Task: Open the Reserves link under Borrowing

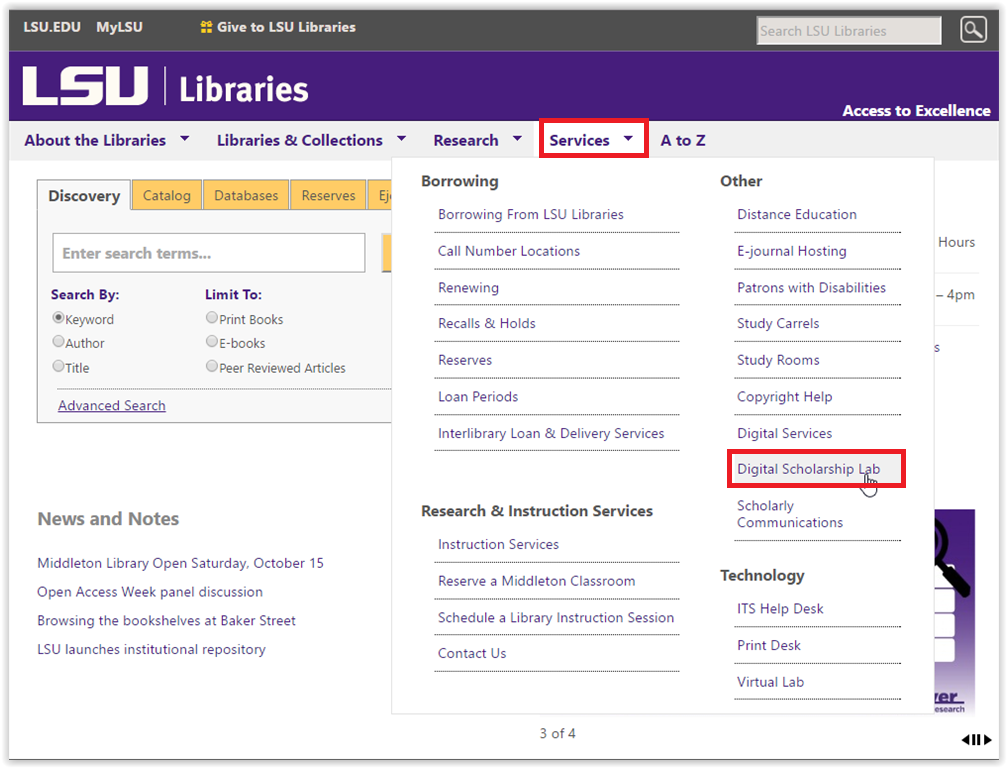Action: click(465, 360)
